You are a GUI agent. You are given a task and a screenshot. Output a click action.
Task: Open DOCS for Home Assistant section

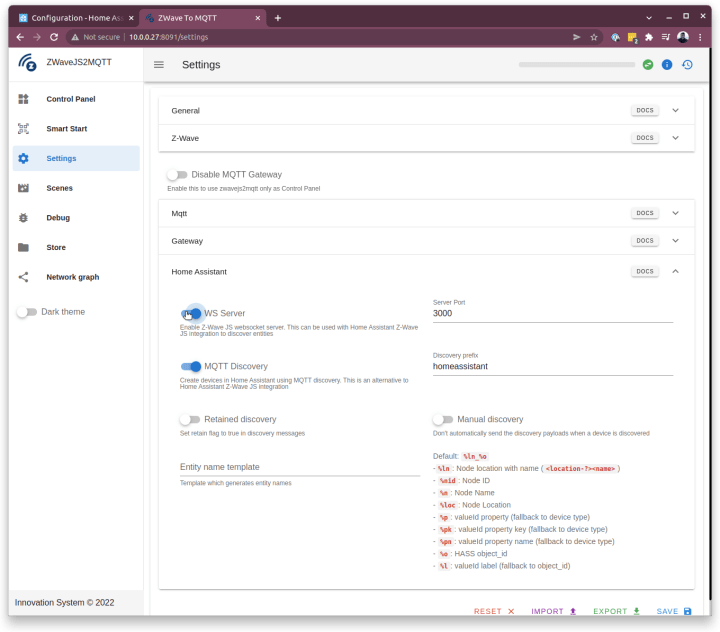(x=645, y=271)
